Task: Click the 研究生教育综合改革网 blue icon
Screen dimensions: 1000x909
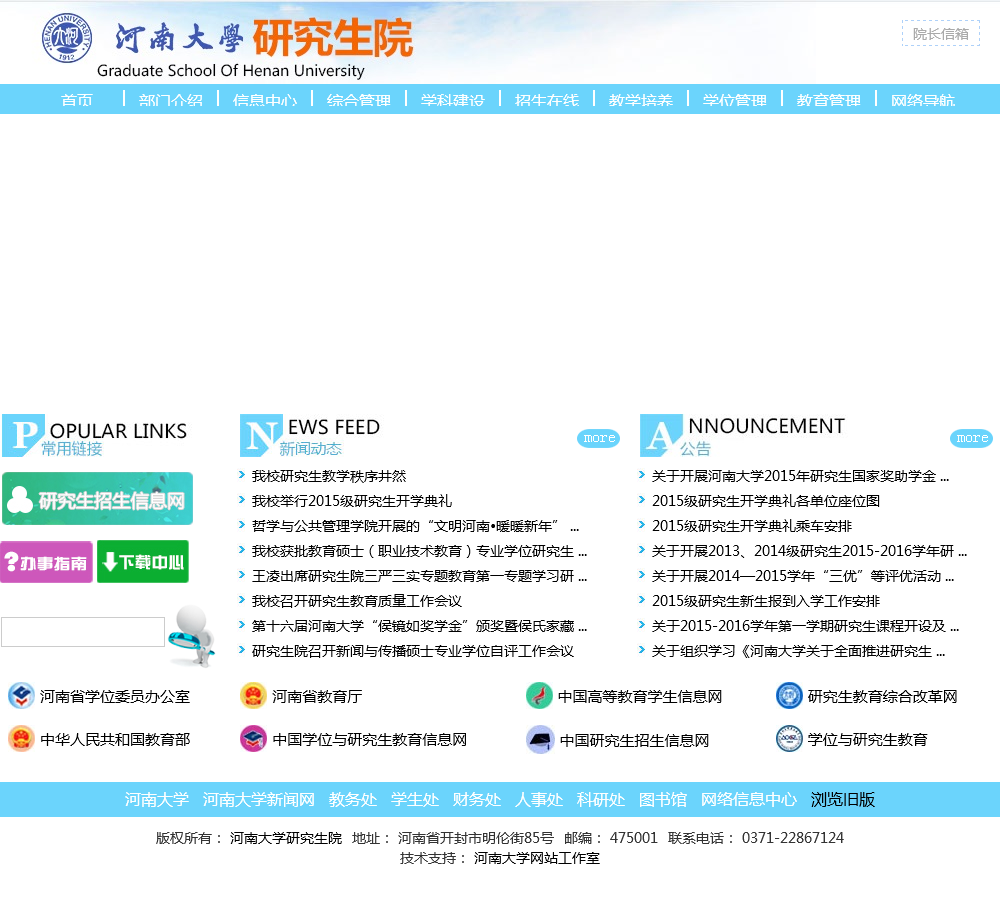Action: [789, 696]
